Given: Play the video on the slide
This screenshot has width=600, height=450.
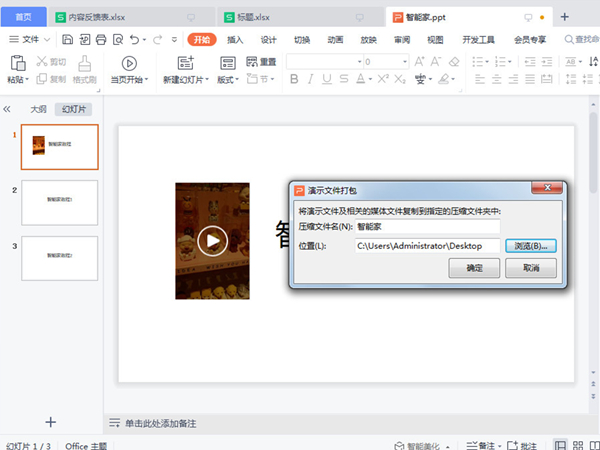Looking at the screenshot, I should [x=212, y=241].
